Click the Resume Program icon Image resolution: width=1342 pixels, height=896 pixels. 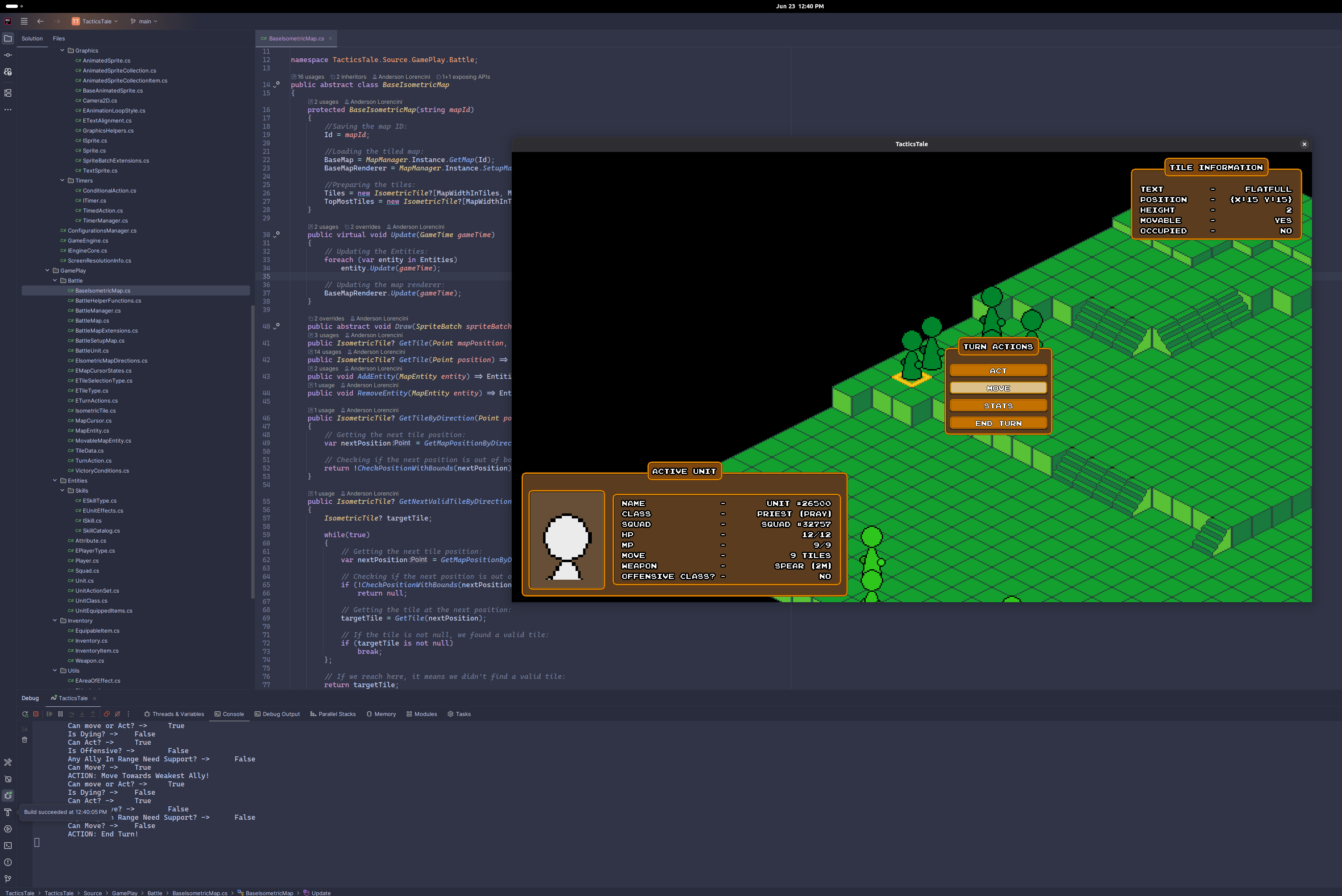tap(49, 714)
